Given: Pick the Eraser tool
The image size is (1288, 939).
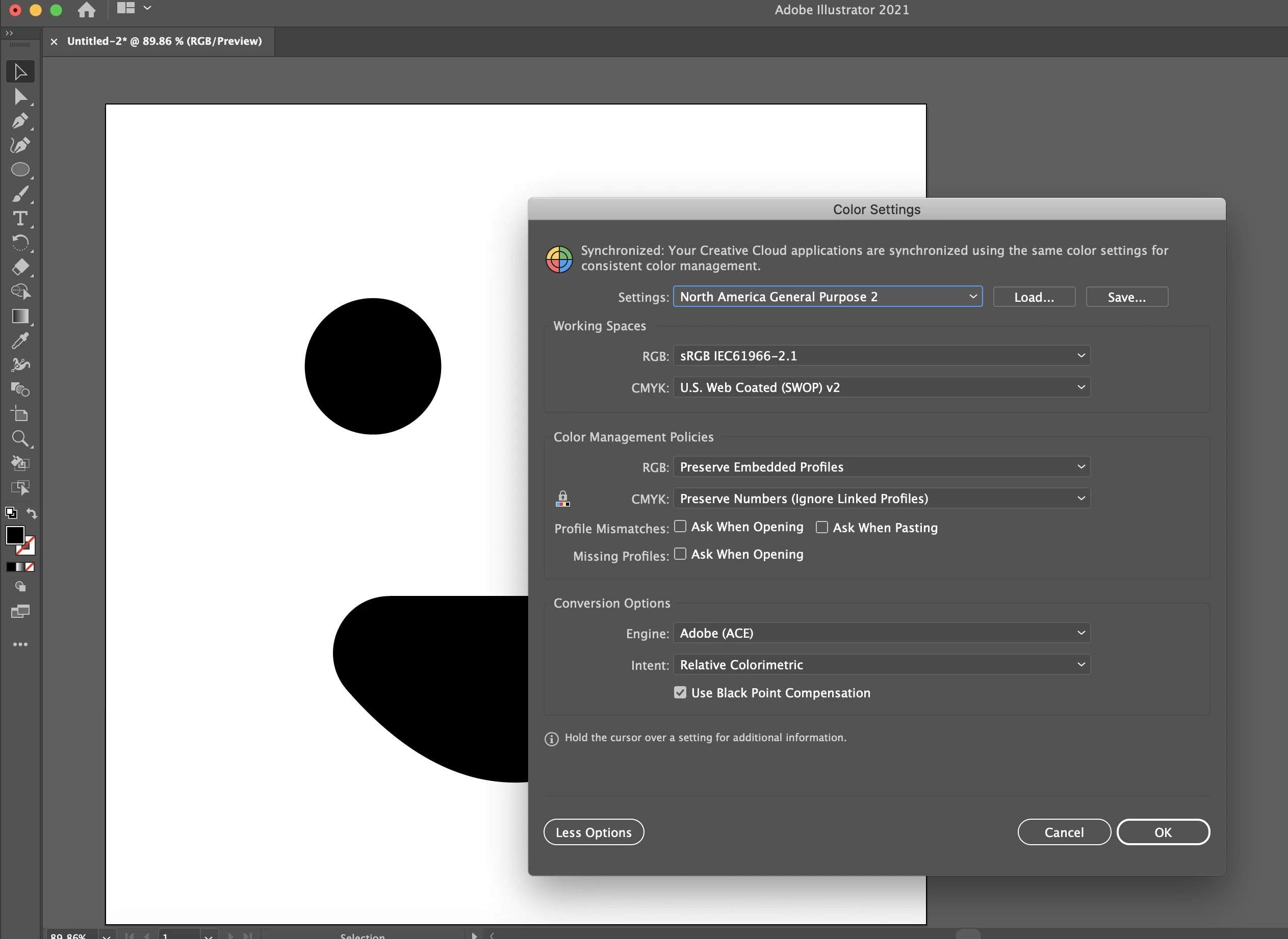Looking at the screenshot, I should [20, 267].
